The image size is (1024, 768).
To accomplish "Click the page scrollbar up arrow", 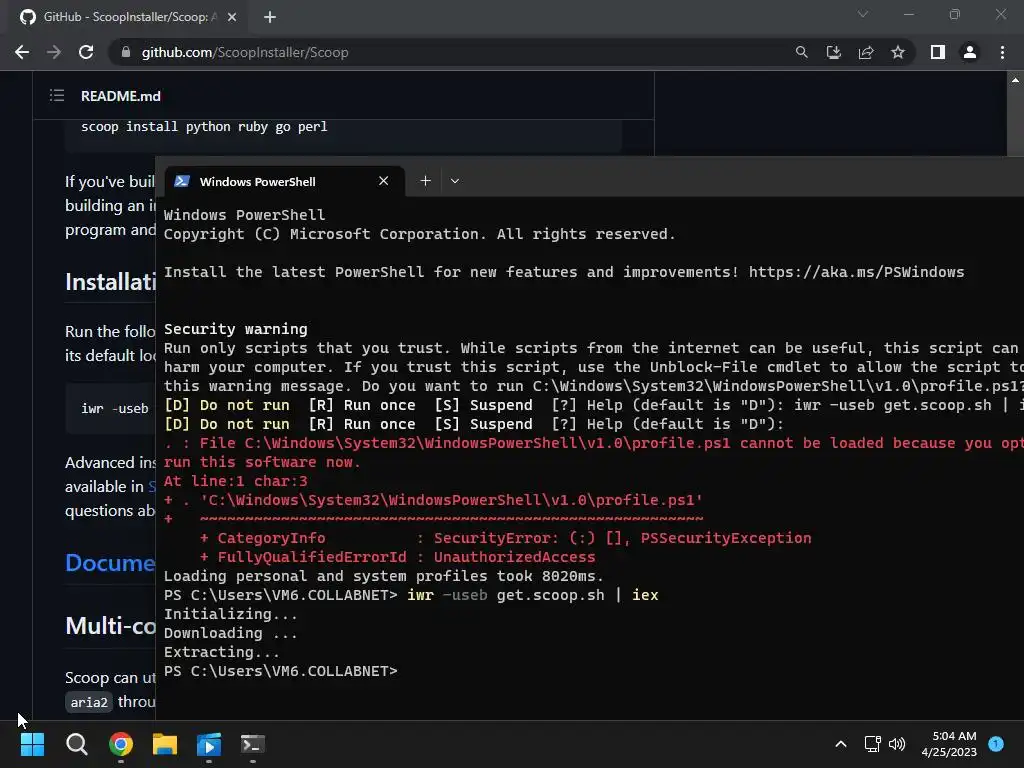I will 1015,80.
